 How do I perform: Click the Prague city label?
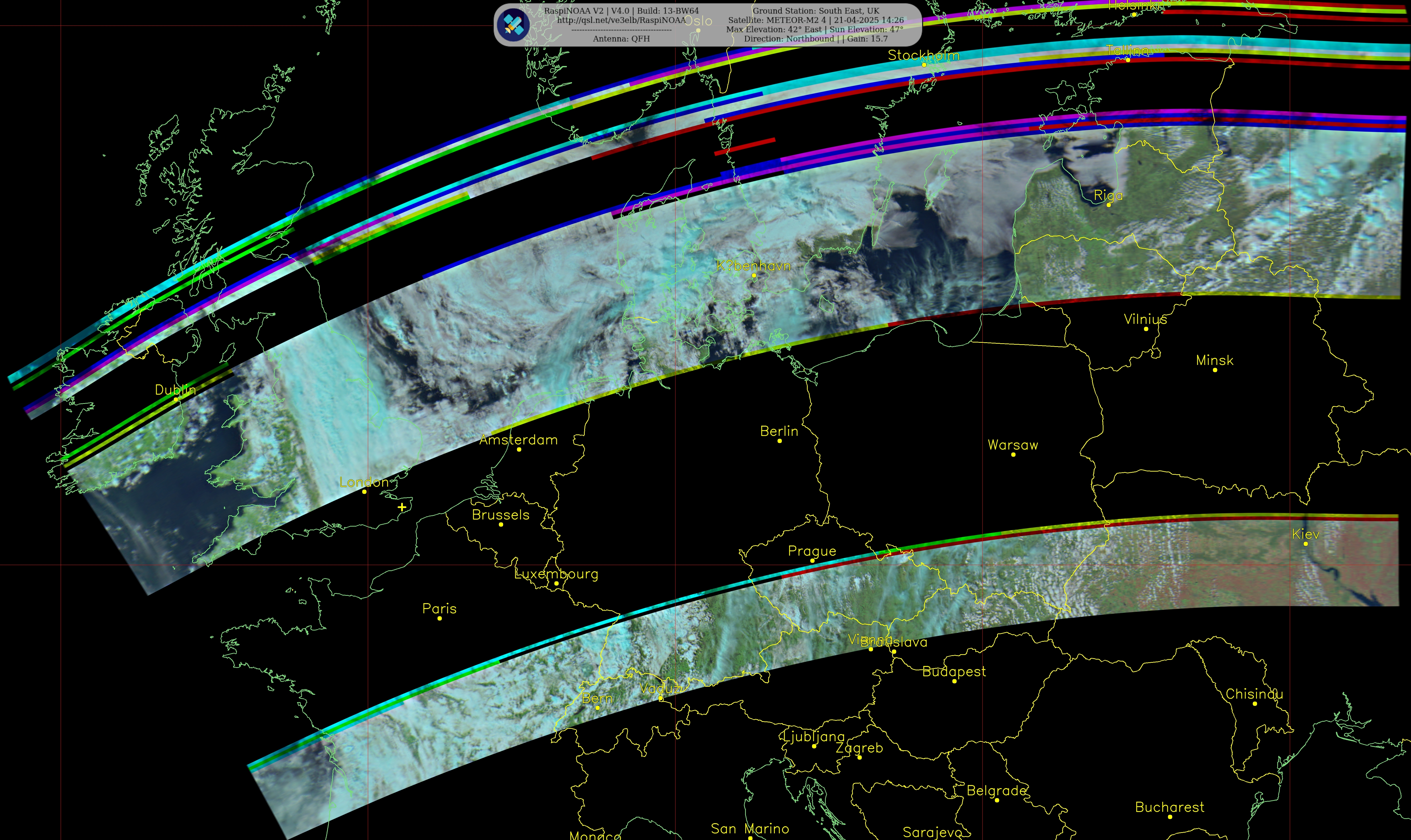click(x=812, y=551)
